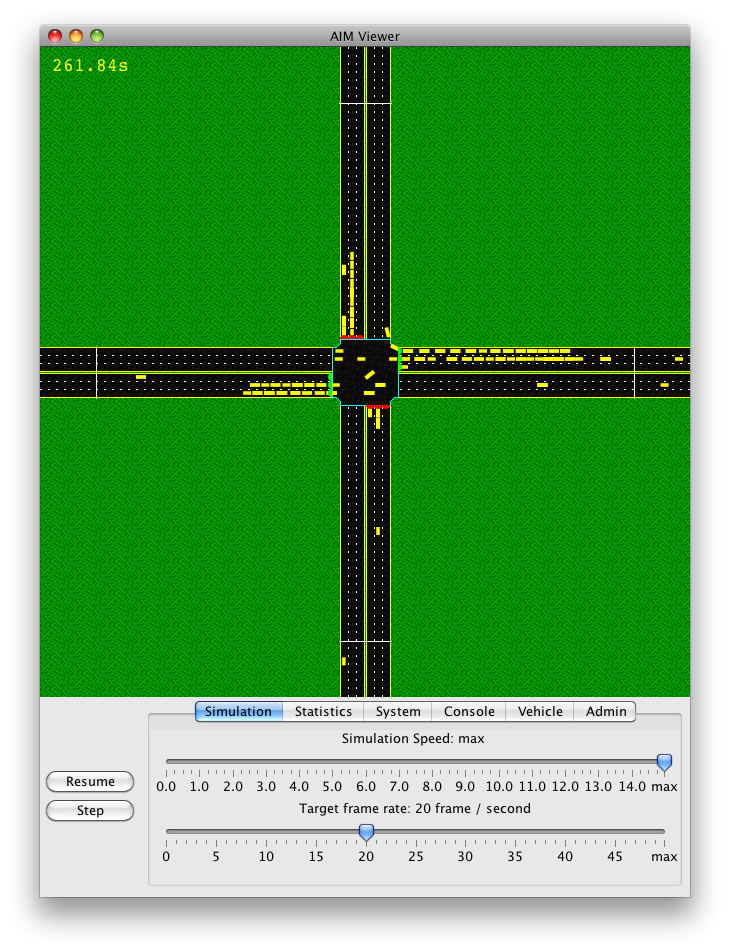The width and height of the screenshot is (730, 952).
Task: Zoom the window with the green button
Action: pos(97,36)
